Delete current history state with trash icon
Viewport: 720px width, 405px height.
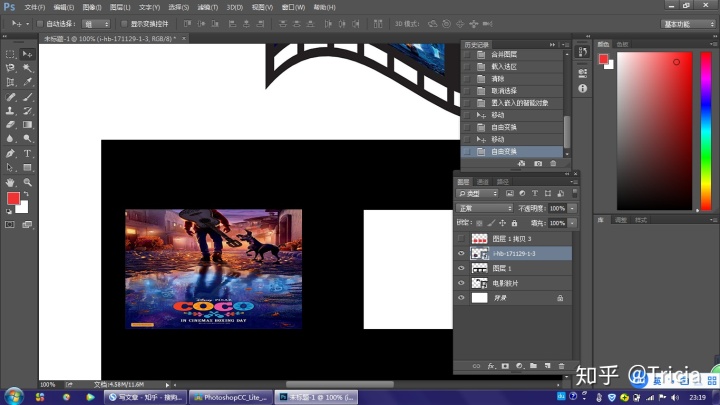553,163
